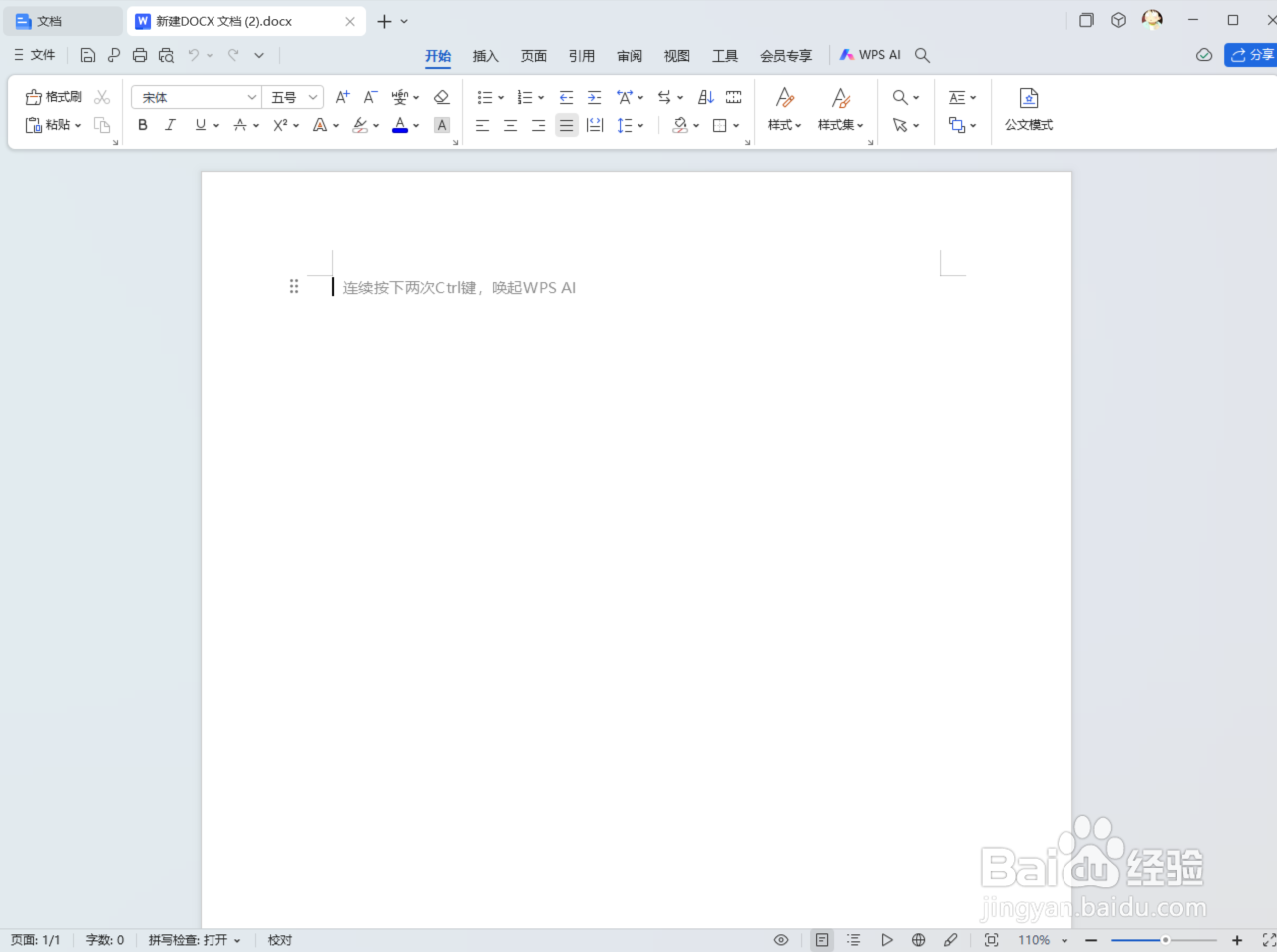Click the WPS AI button
The width and height of the screenshot is (1277, 952).
pos(870,55)
